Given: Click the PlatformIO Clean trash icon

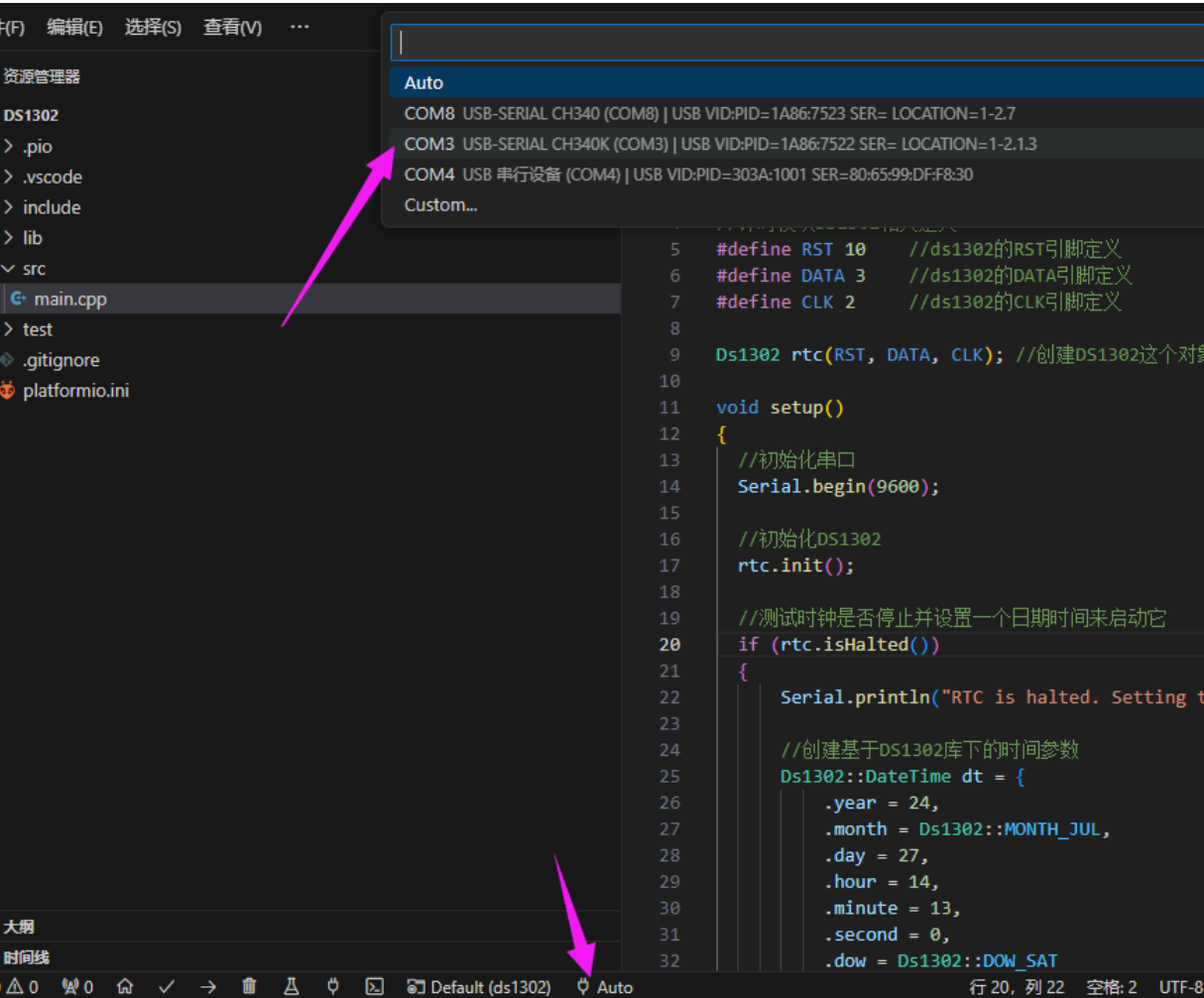Looking at the screenshot, I should point(250,986).
